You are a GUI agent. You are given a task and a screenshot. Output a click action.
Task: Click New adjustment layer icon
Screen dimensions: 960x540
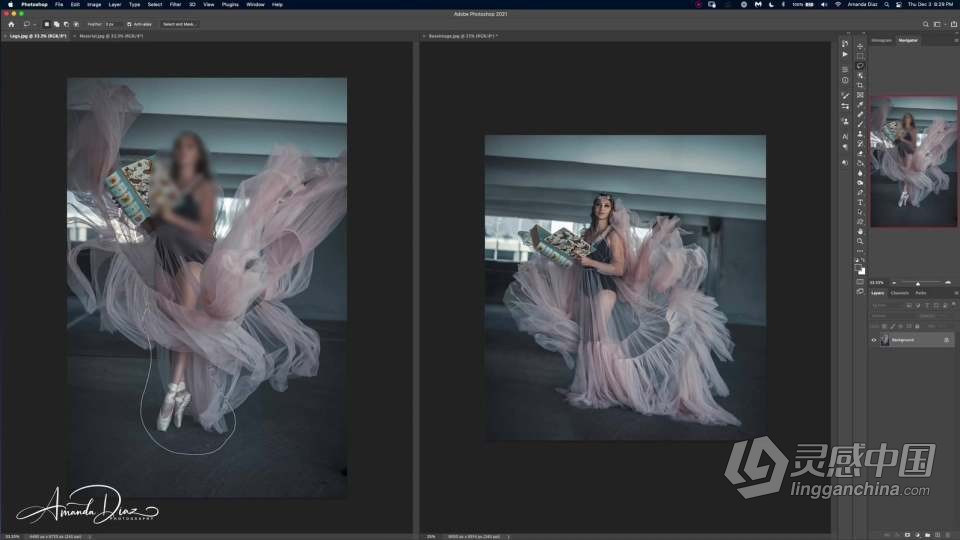click(x=917, y=534)
